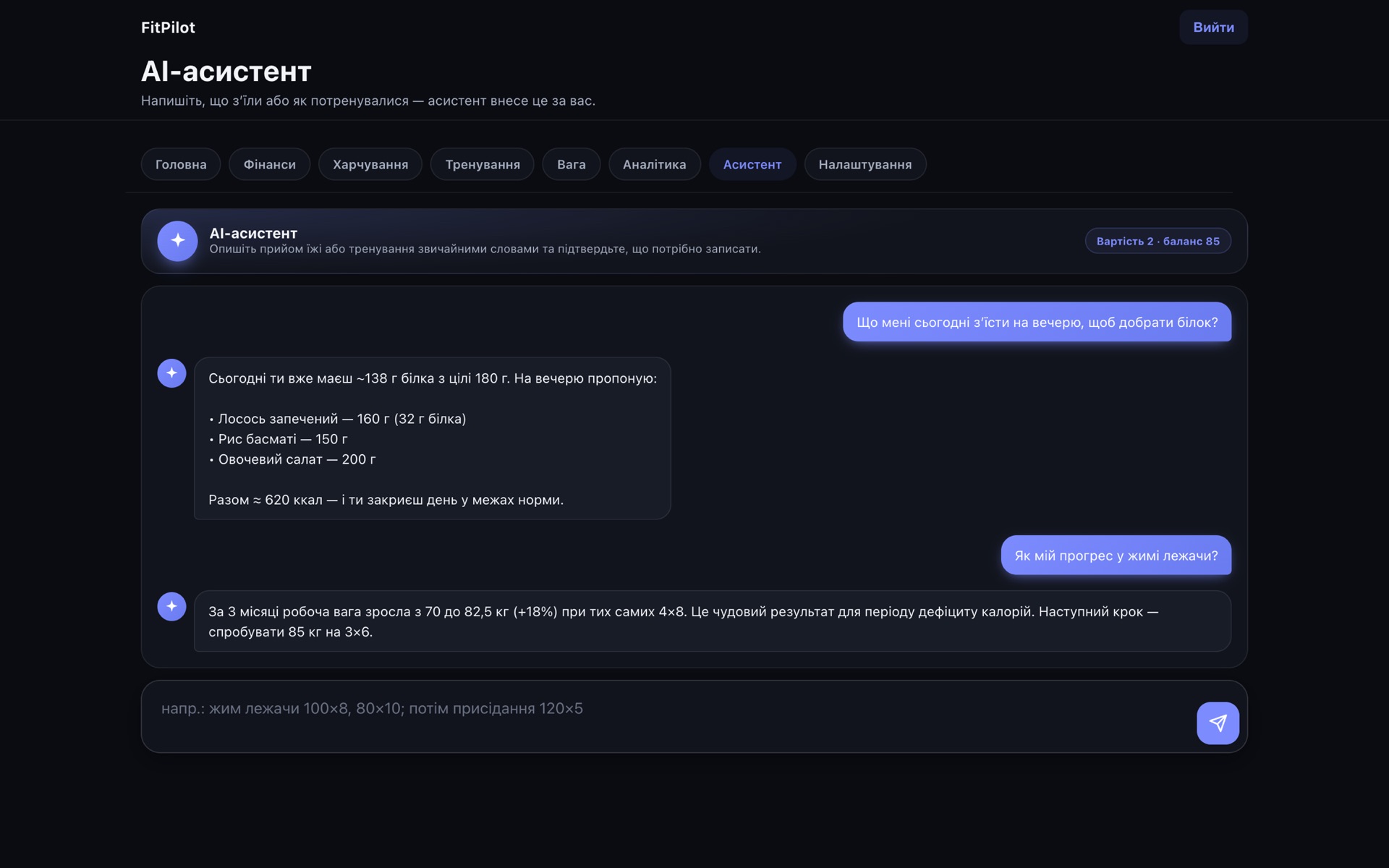Click the sparkle avatar beside the salmon dinner reply
Image resolution: width=1389 pixels, height=868 pixels.
171,373
